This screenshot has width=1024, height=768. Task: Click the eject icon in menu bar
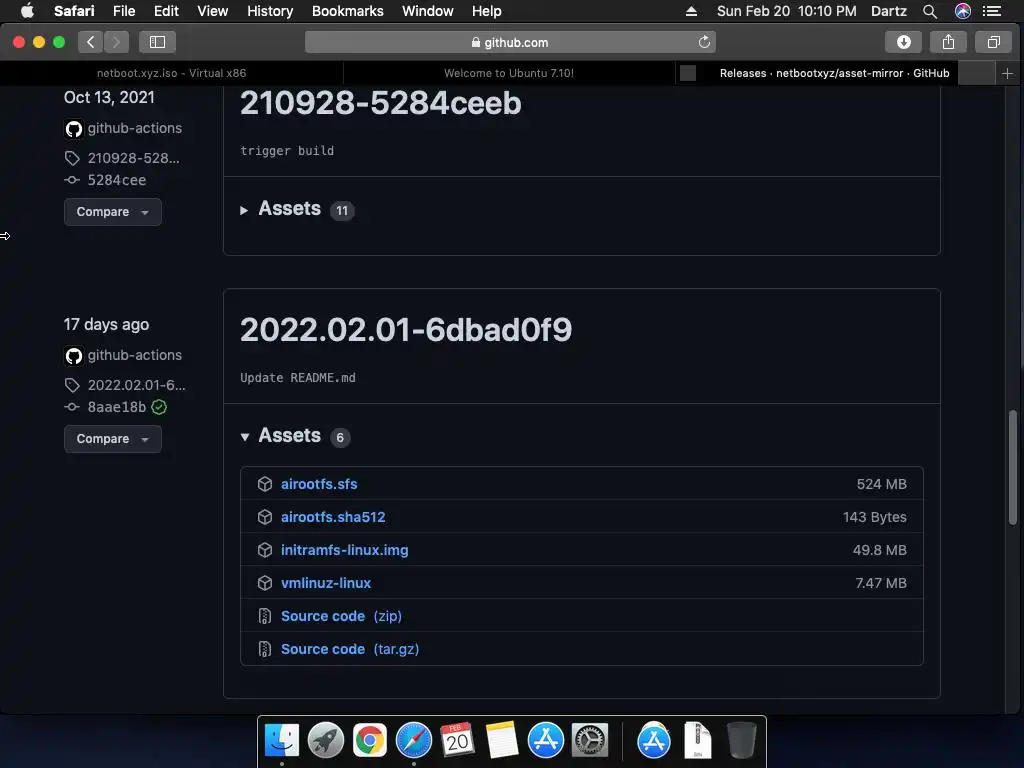[x=691, y=11]
